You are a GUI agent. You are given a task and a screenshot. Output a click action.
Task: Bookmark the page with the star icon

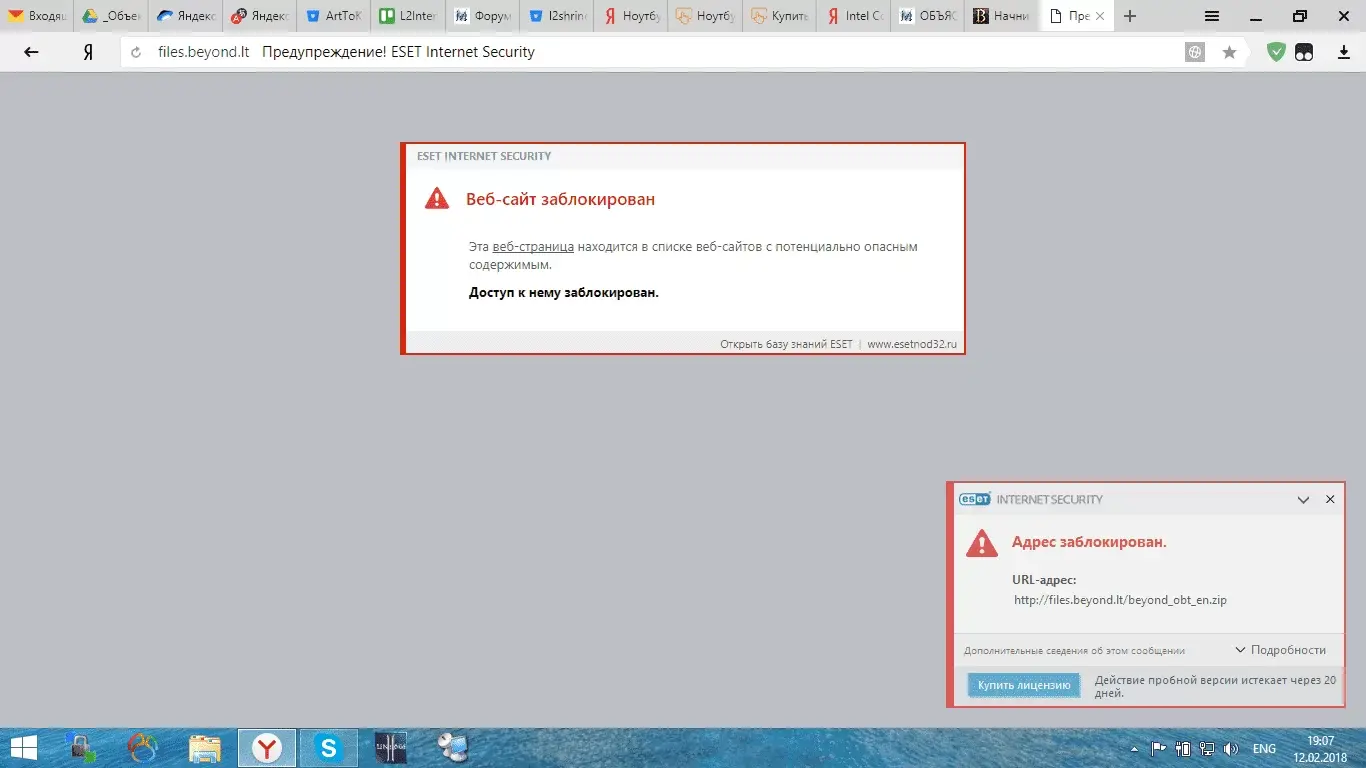point(1229,52)
